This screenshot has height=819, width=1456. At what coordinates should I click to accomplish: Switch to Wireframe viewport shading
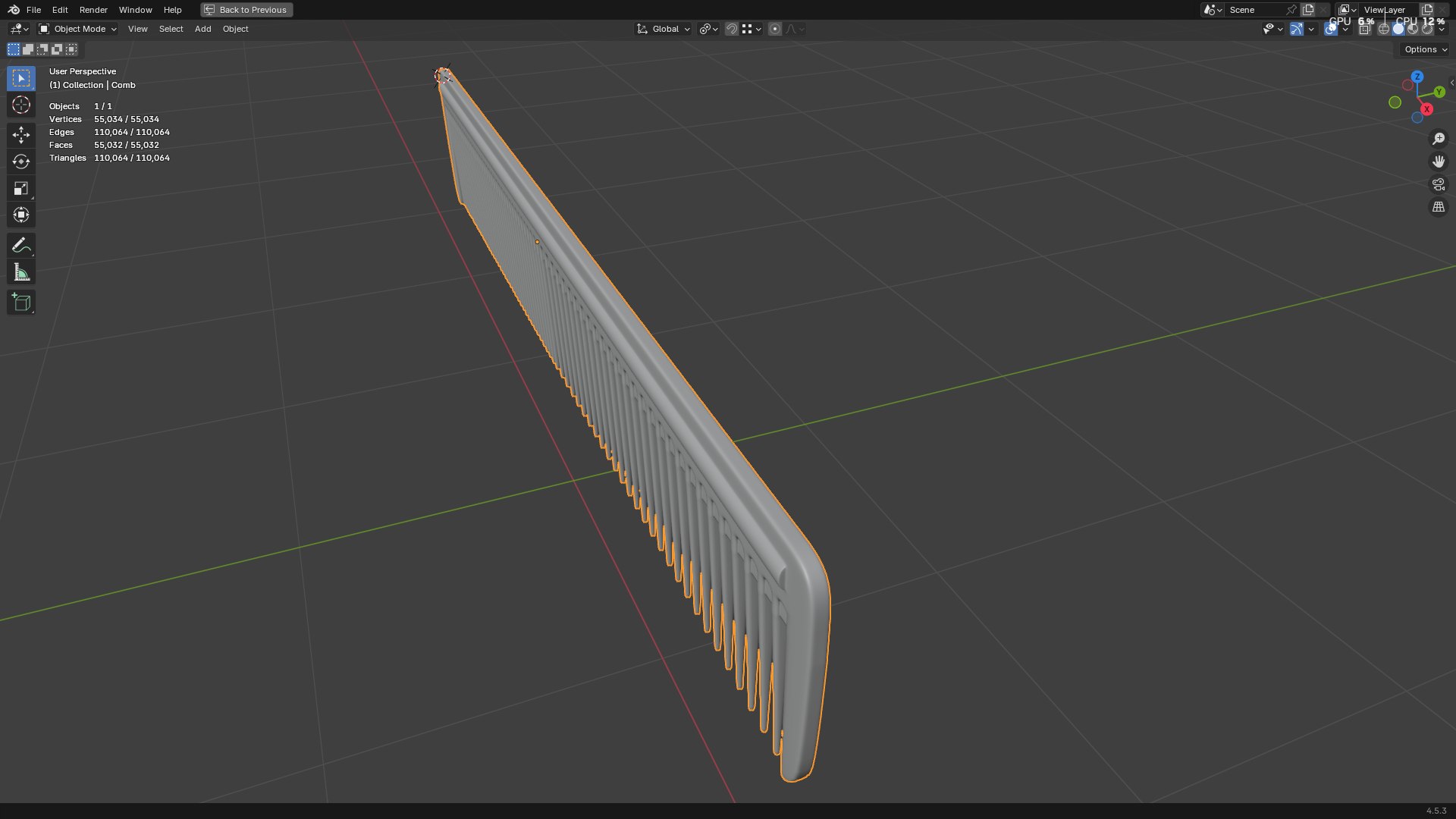point(1384,29)
